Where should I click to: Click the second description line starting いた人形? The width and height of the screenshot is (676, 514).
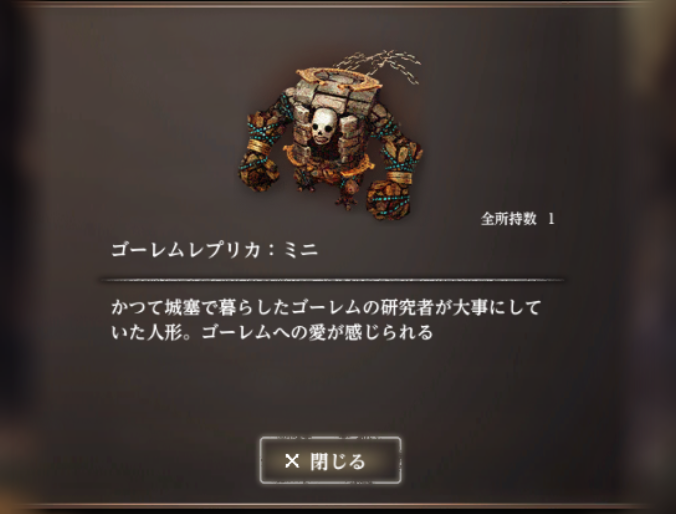(x=272, y=332)
